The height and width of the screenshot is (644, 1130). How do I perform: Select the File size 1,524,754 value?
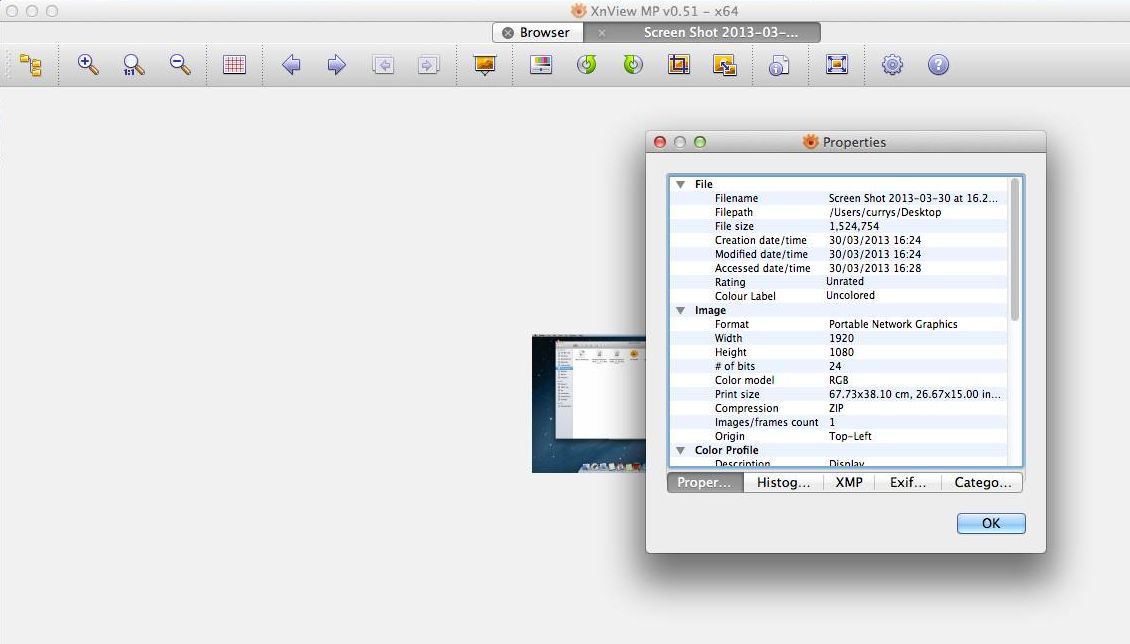pyautogui.click(x=854, y=226)
